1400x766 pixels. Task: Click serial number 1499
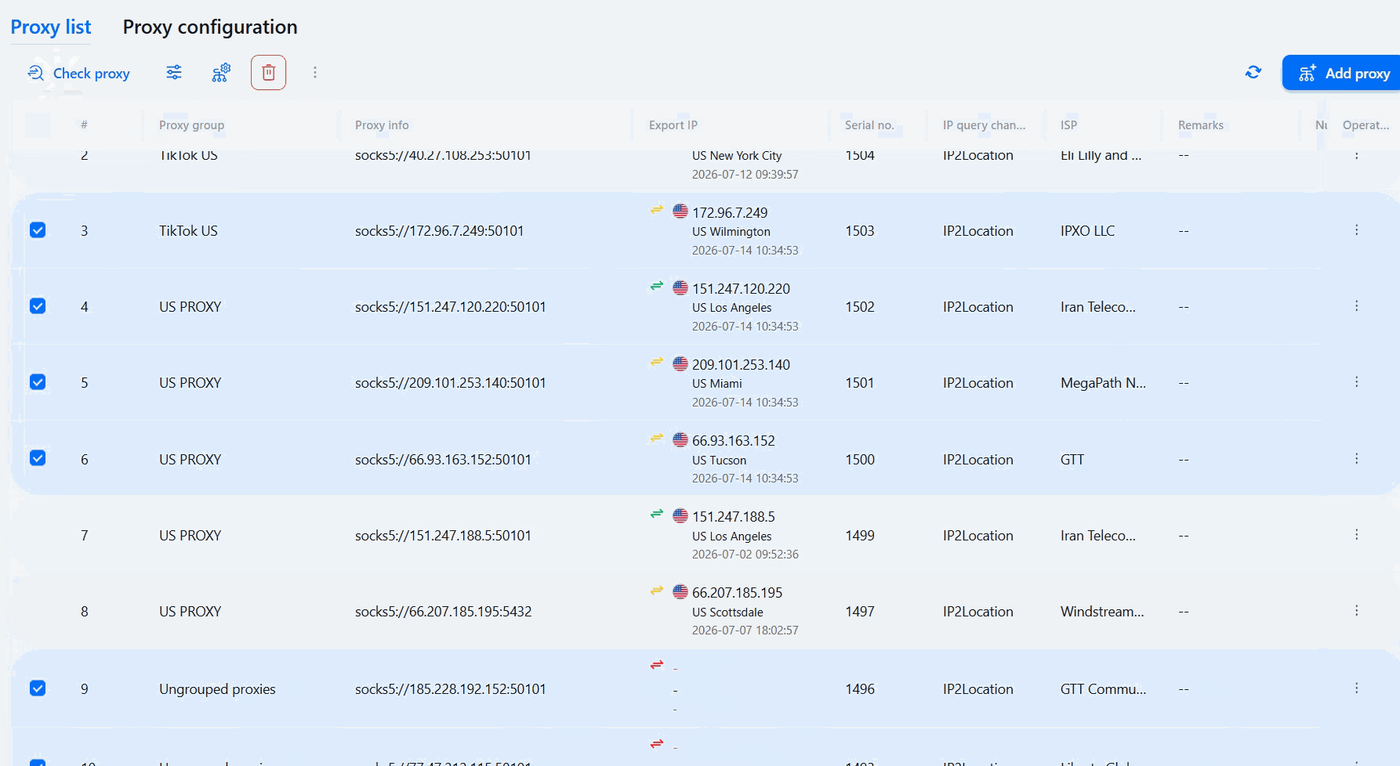(860, 535)
